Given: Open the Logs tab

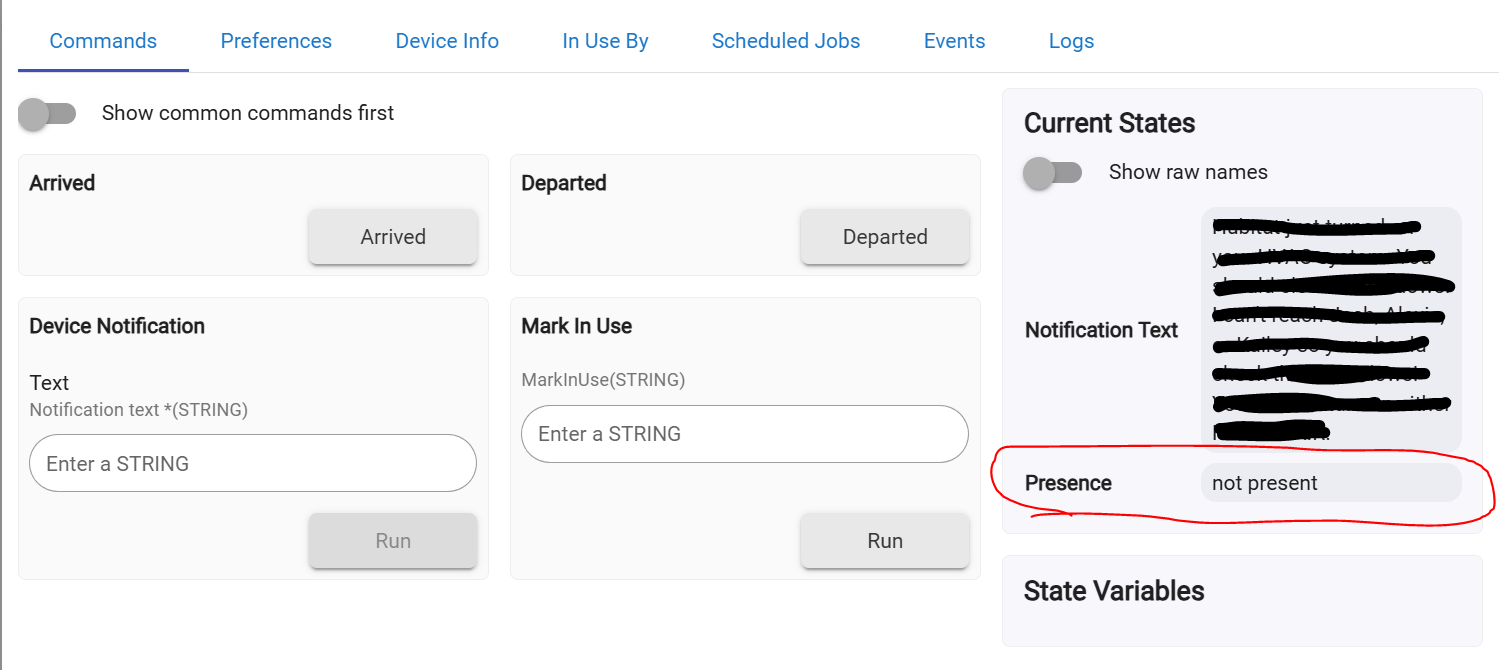Looking at the screenshot, I should tap(1071, 41).
